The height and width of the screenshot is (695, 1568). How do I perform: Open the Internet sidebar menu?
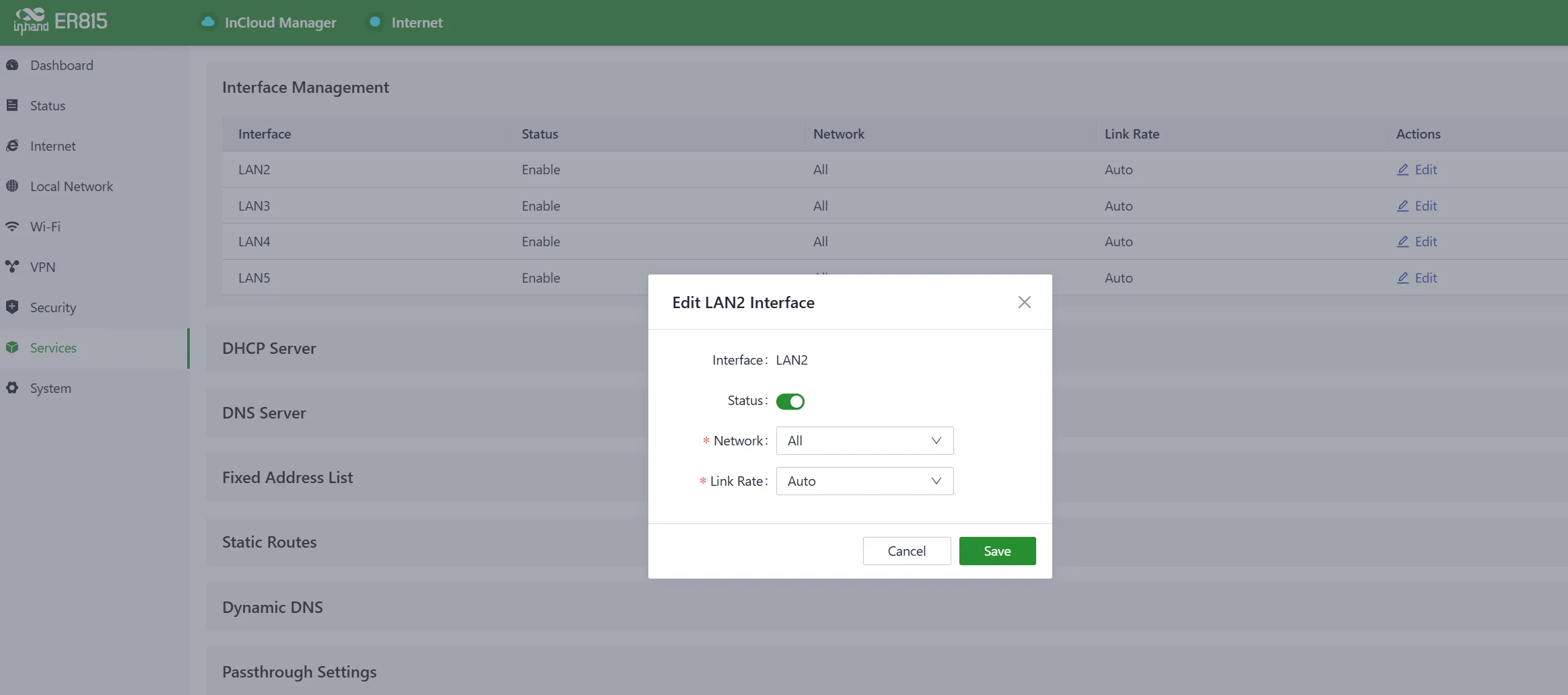tap(94, 146)
